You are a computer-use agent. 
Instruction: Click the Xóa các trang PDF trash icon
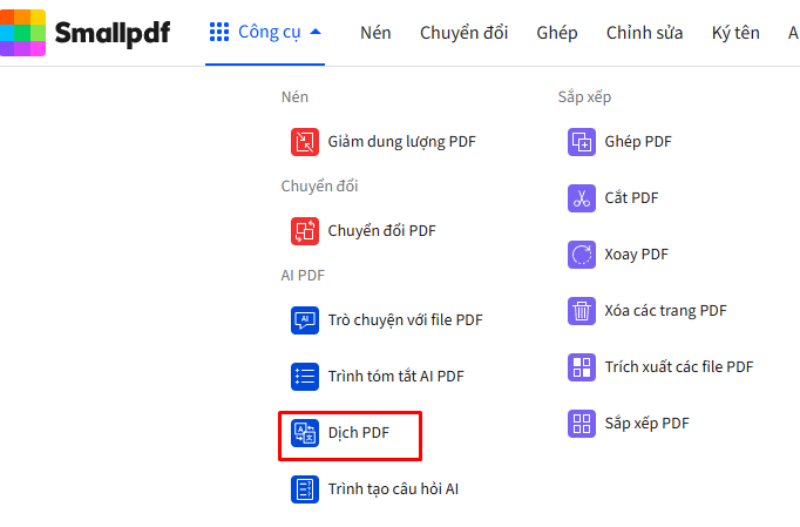582,311
